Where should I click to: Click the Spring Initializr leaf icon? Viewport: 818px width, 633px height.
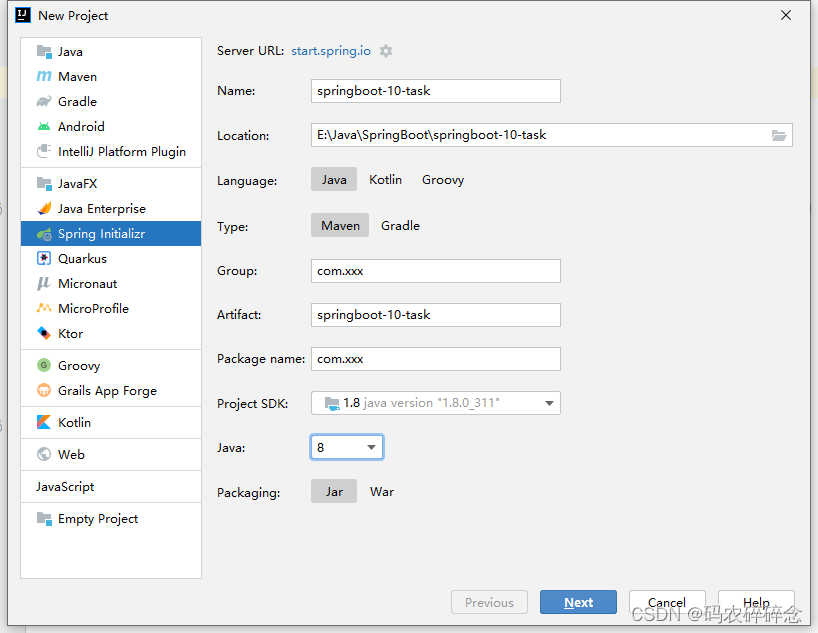point(44,234)
